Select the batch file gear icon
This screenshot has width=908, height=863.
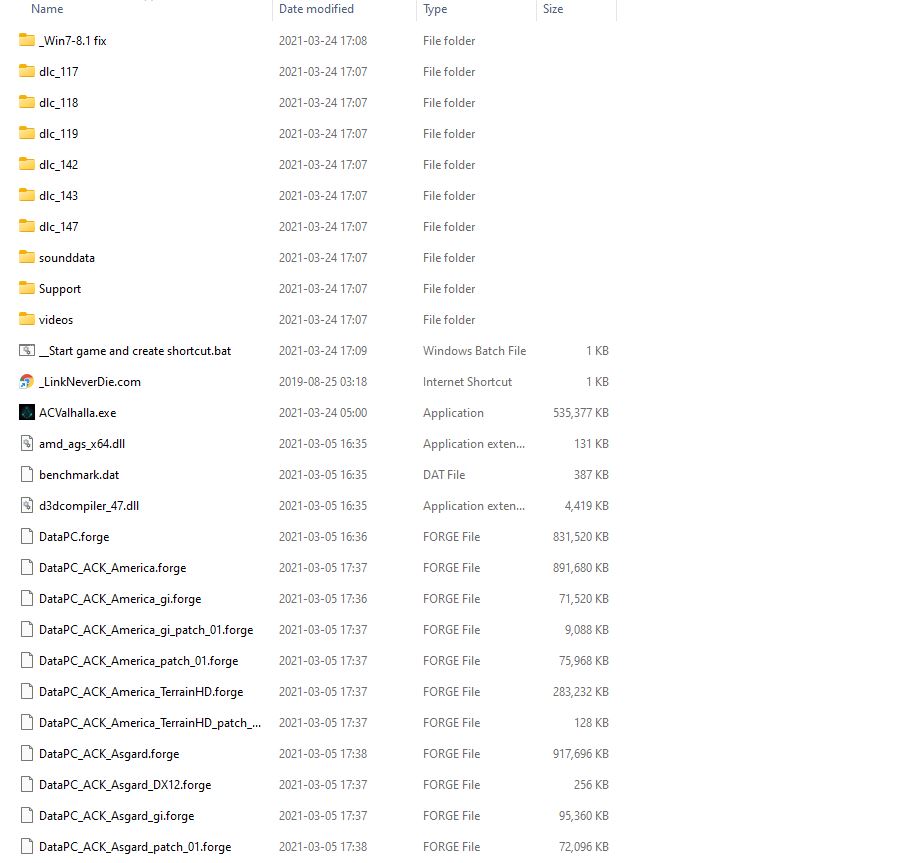tap(27, 351)
